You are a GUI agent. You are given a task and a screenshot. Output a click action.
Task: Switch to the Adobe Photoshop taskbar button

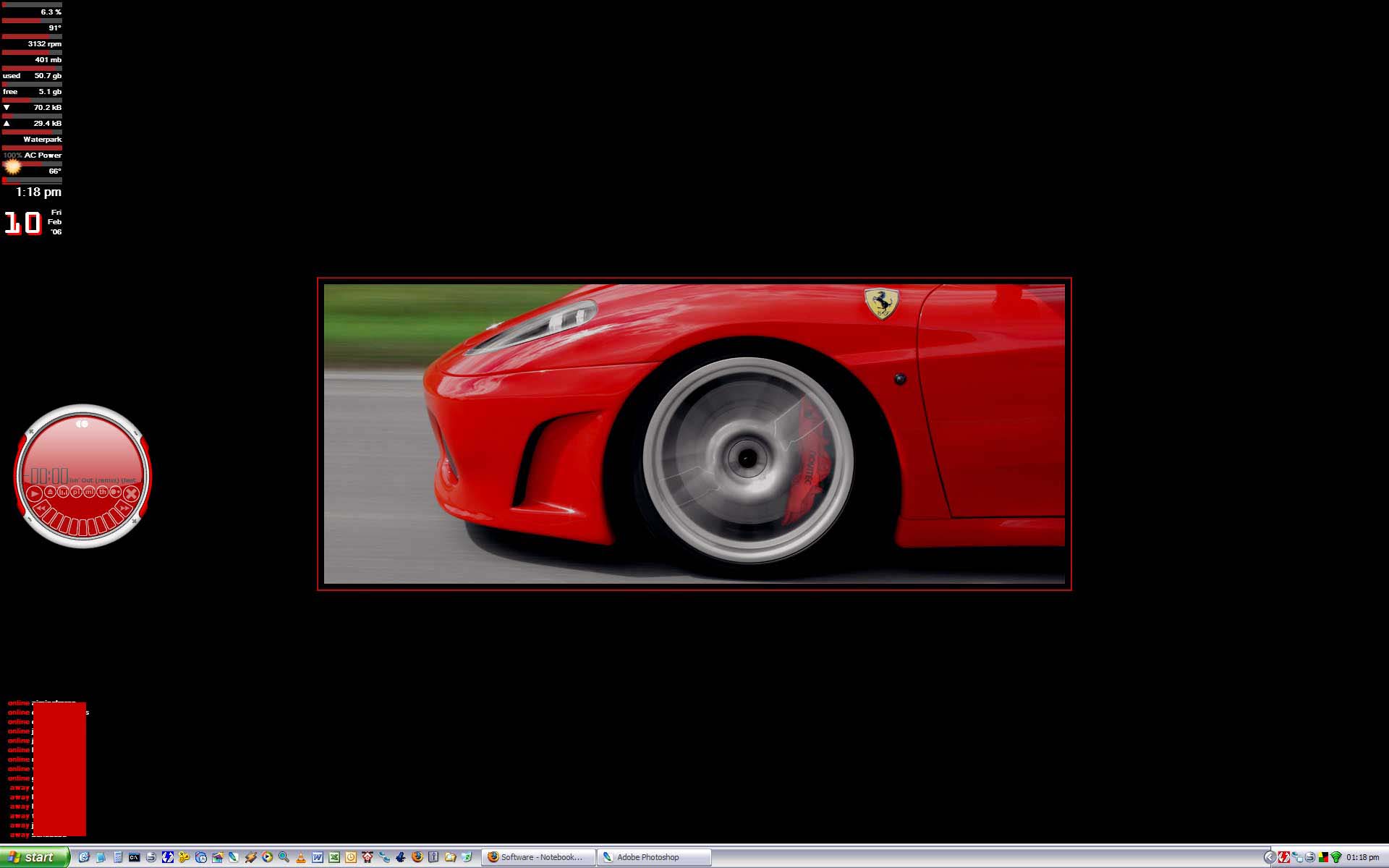655,857
